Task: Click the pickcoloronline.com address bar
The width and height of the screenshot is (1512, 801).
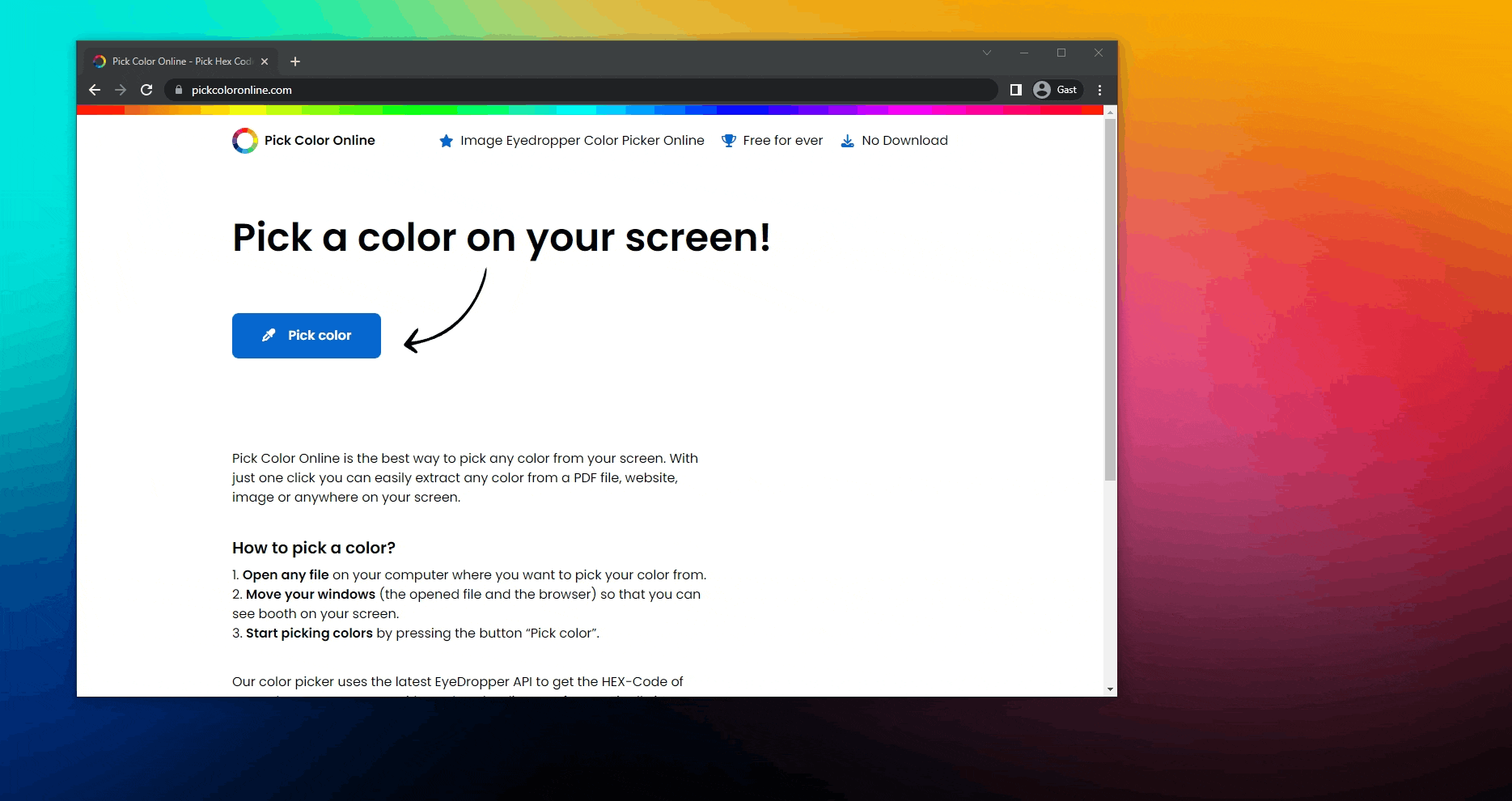Action: (581, 90)
